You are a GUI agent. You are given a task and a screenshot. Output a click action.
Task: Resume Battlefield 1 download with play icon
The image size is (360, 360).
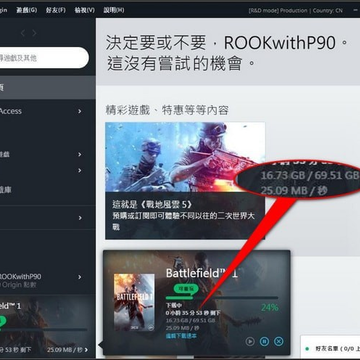click(x=250, y=341)
